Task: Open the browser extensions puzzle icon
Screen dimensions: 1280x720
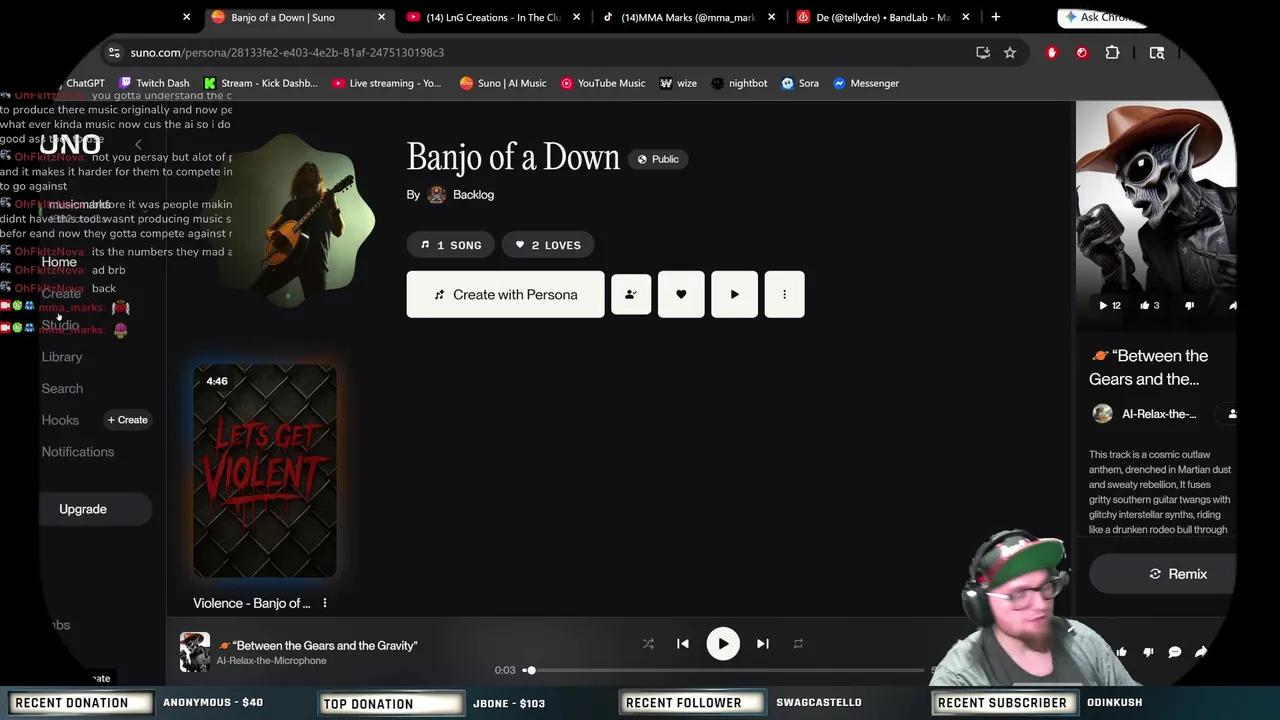Action: 1112,53
